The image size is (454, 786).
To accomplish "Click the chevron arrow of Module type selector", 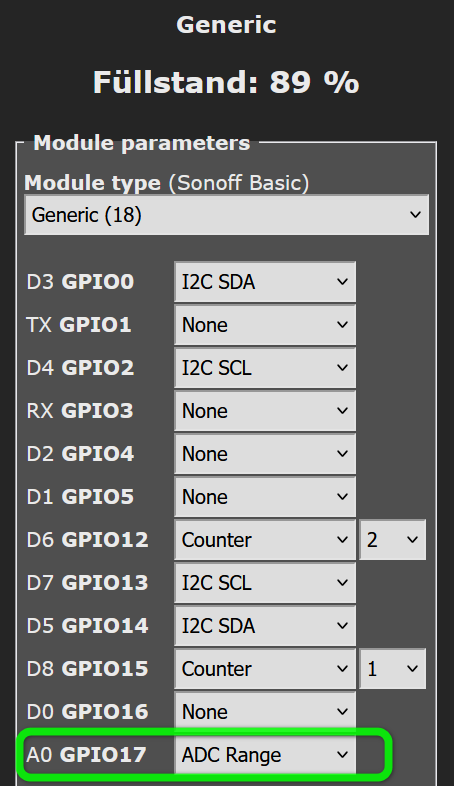I will tap(415, 215).
